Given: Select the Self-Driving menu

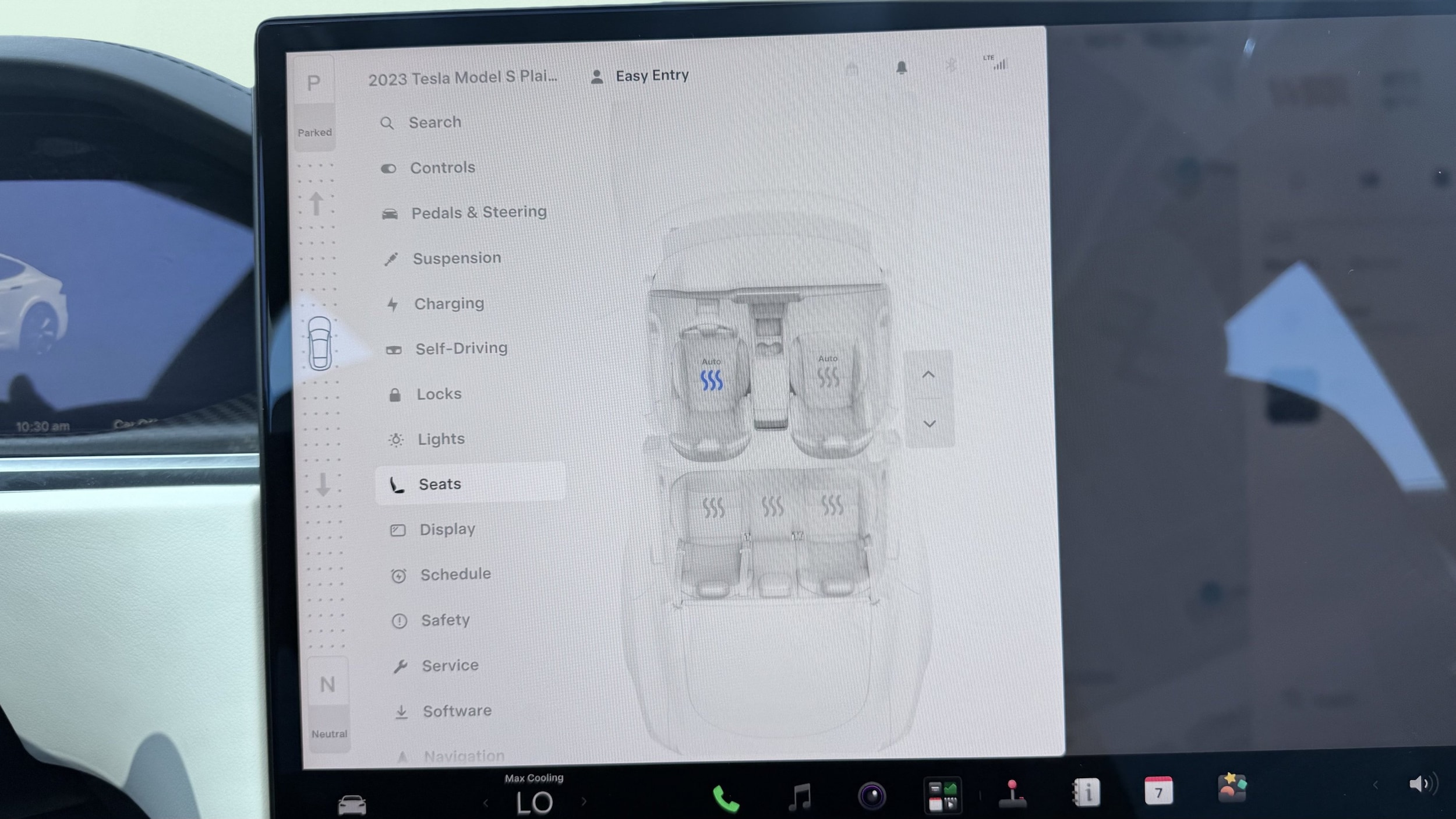Looking at the screenshot, I should click(447, 348).
